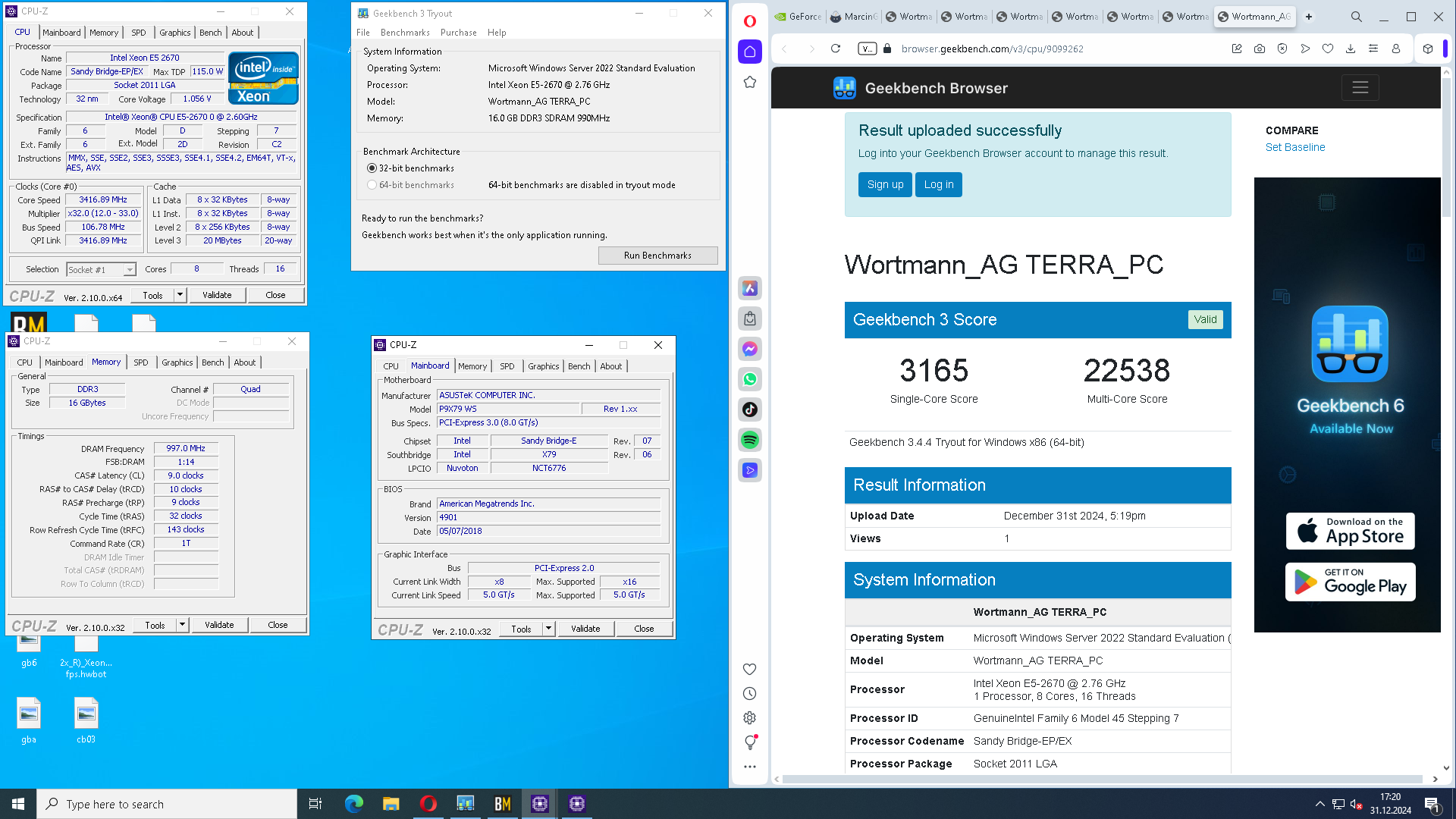
Task: Select 64-bit benchmarks radio button
Action: 372,185
